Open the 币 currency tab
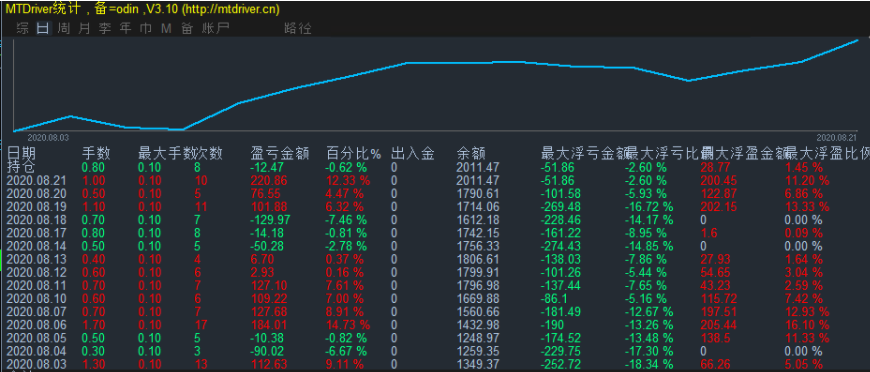 pyautogui.click(x=146, y=28)
